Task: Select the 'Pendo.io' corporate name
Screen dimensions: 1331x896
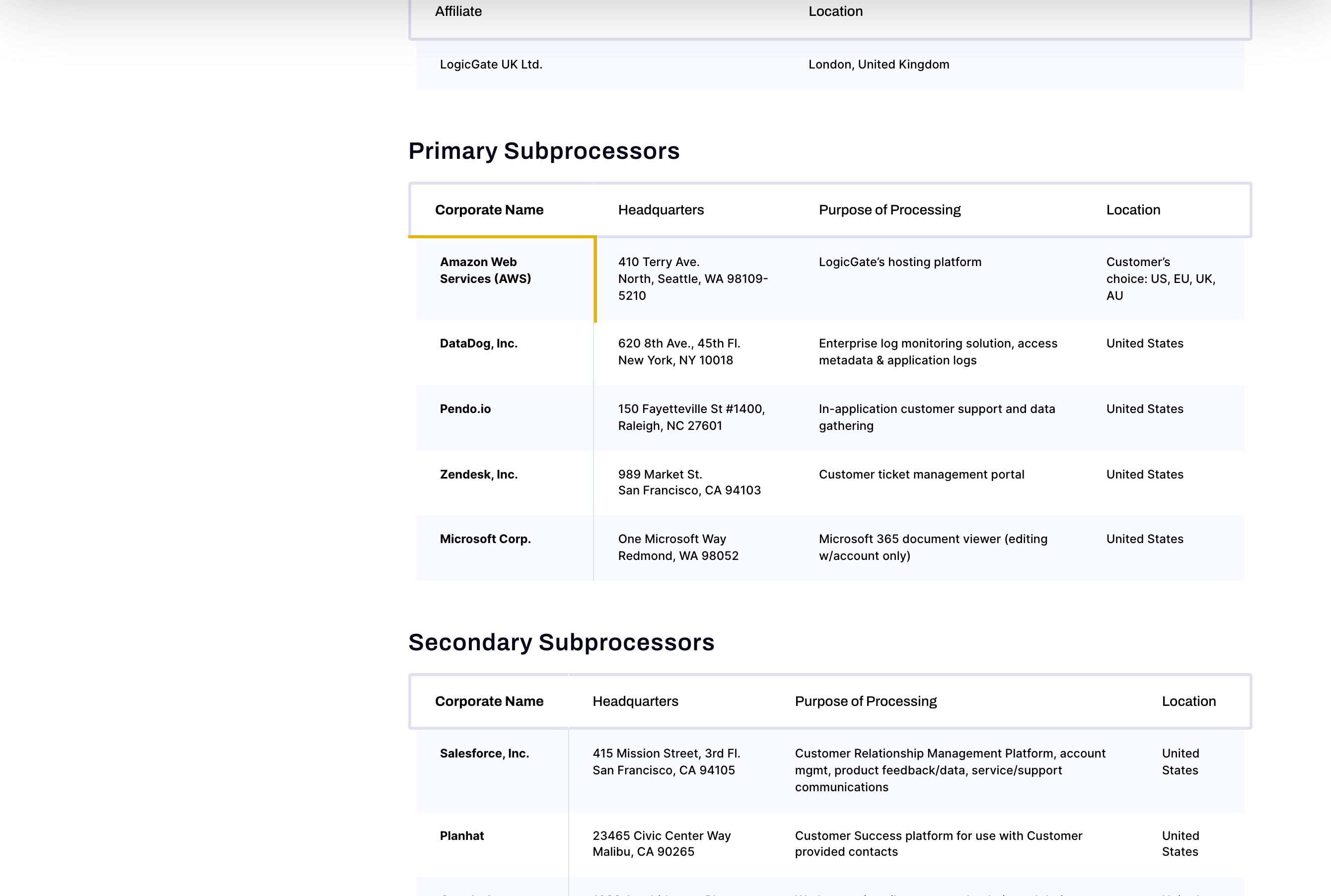Action: 465,409
